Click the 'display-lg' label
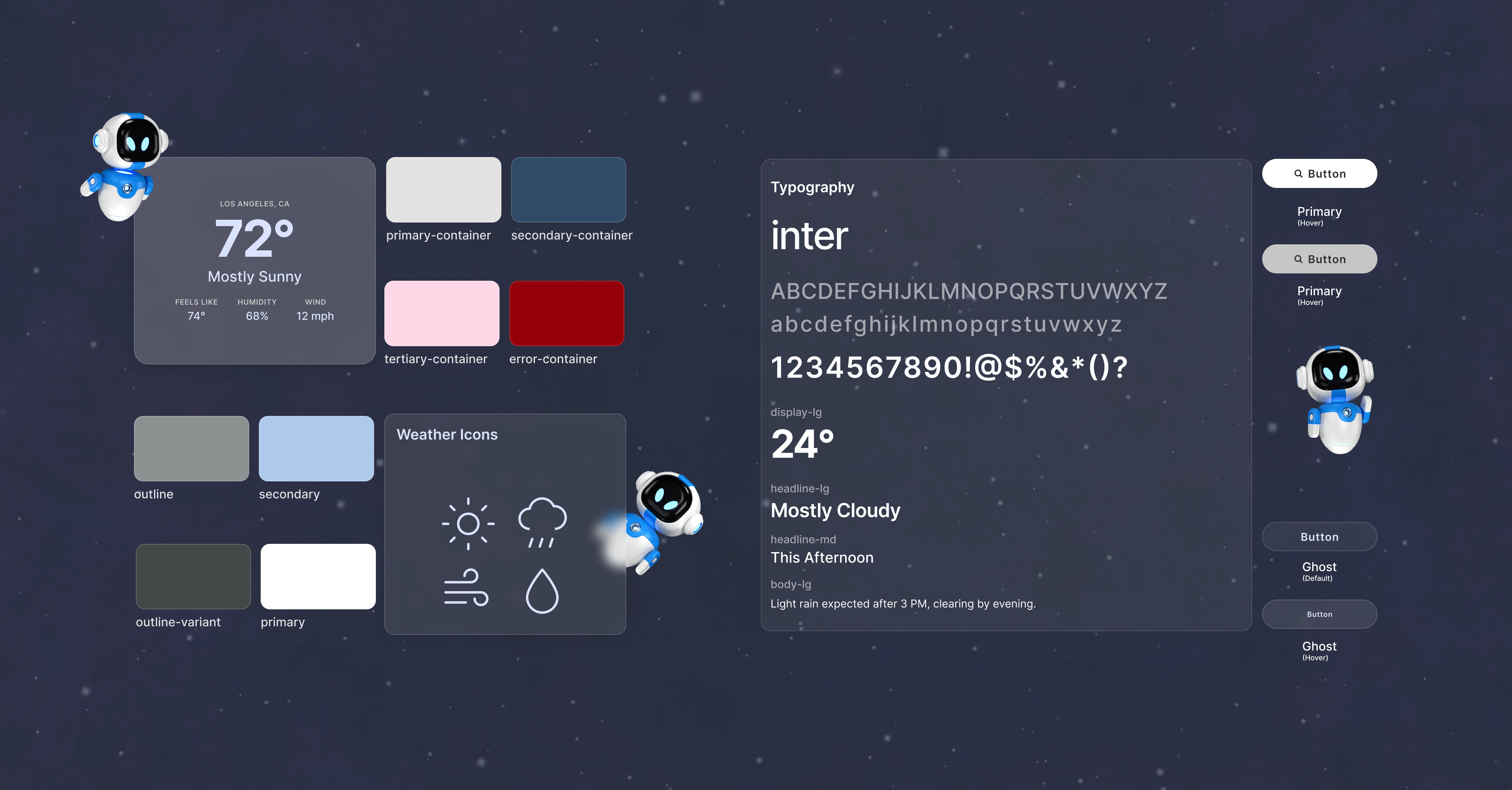 pos(796,412)
